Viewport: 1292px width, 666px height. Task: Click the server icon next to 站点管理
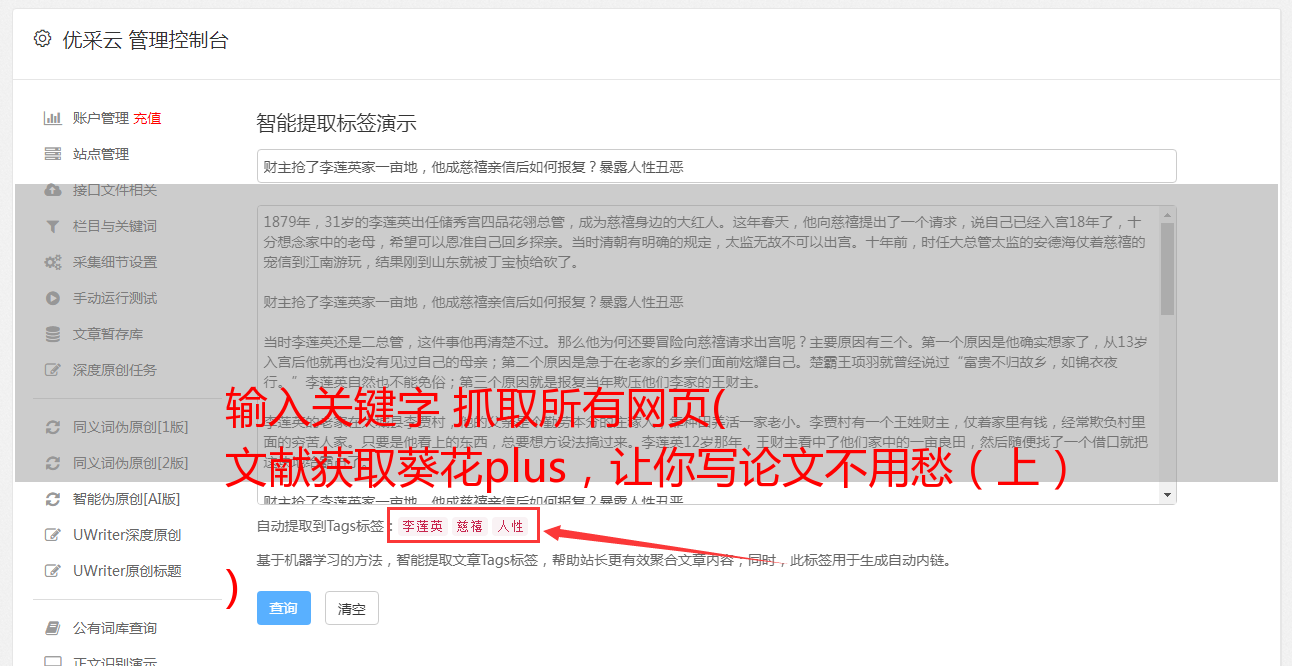(x=53, y=154)
